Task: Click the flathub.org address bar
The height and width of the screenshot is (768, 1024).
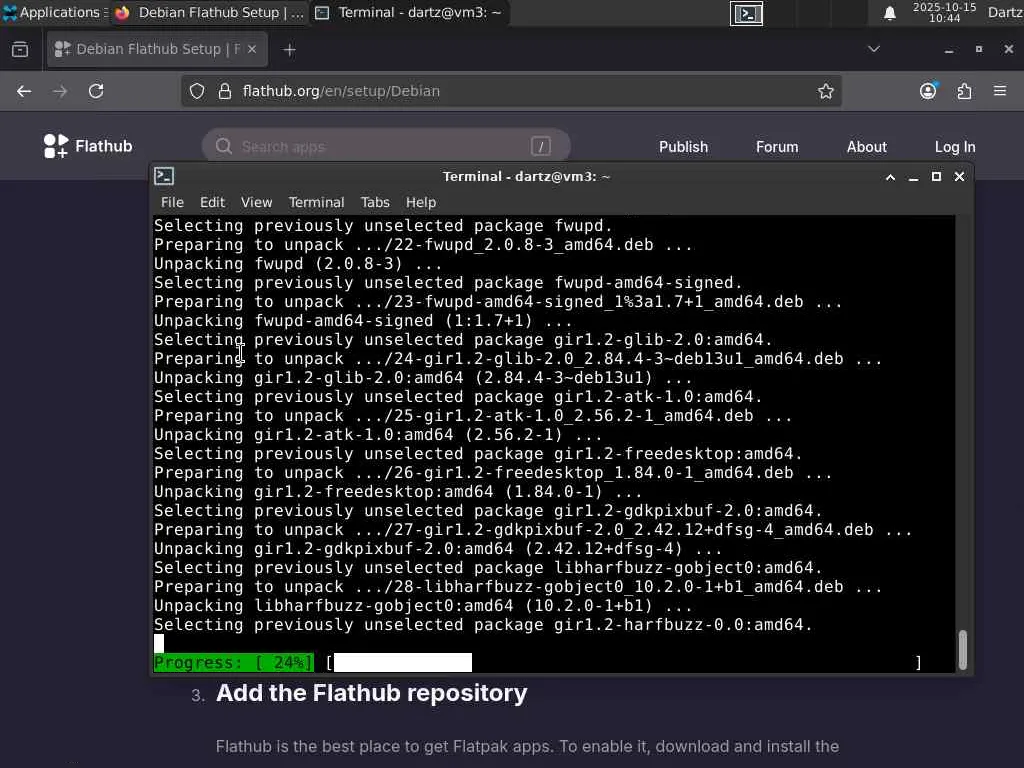Action: pyautogui.click(x=509, y=91)
